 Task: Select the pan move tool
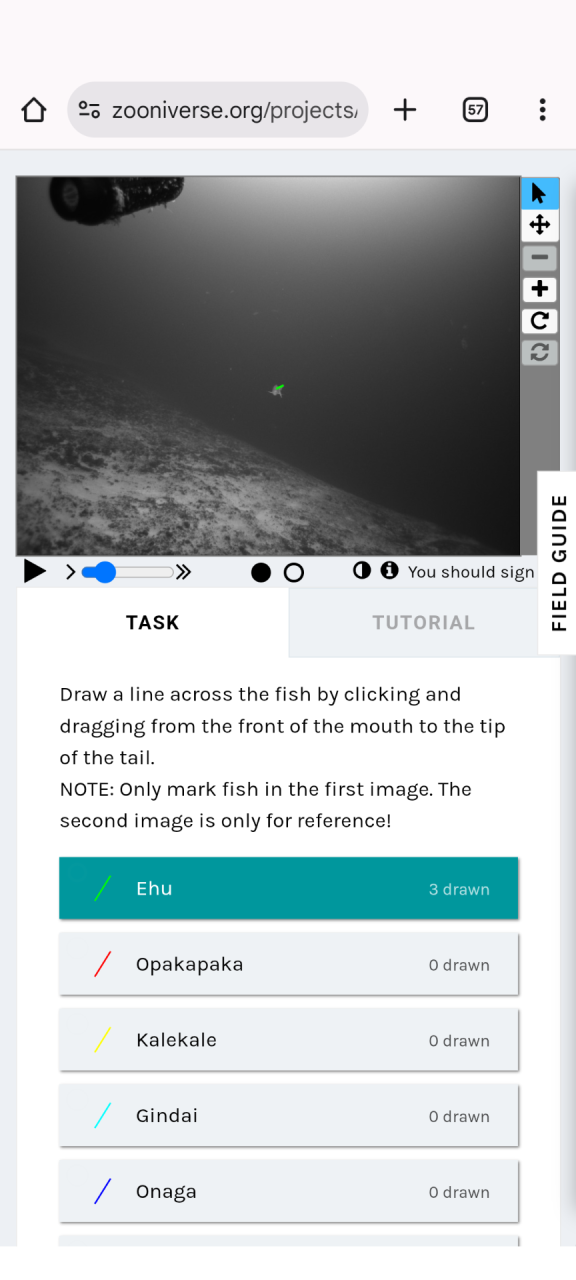click(x=540, y=225)
